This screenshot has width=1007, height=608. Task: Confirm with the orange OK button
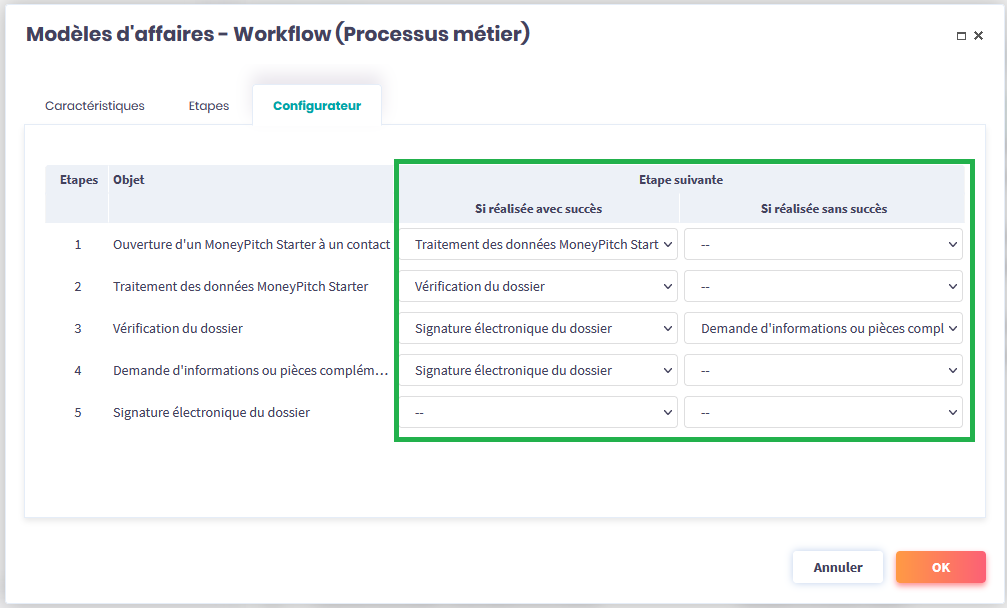point(940,567)
